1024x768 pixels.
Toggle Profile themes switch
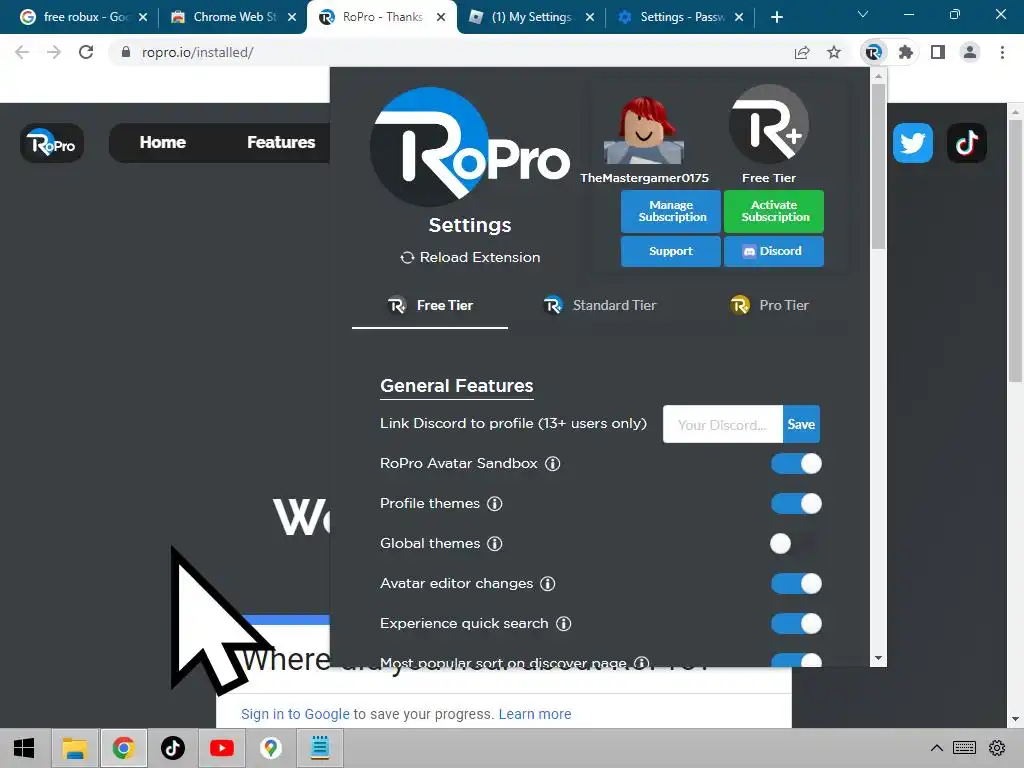click(x=796, y=504)
